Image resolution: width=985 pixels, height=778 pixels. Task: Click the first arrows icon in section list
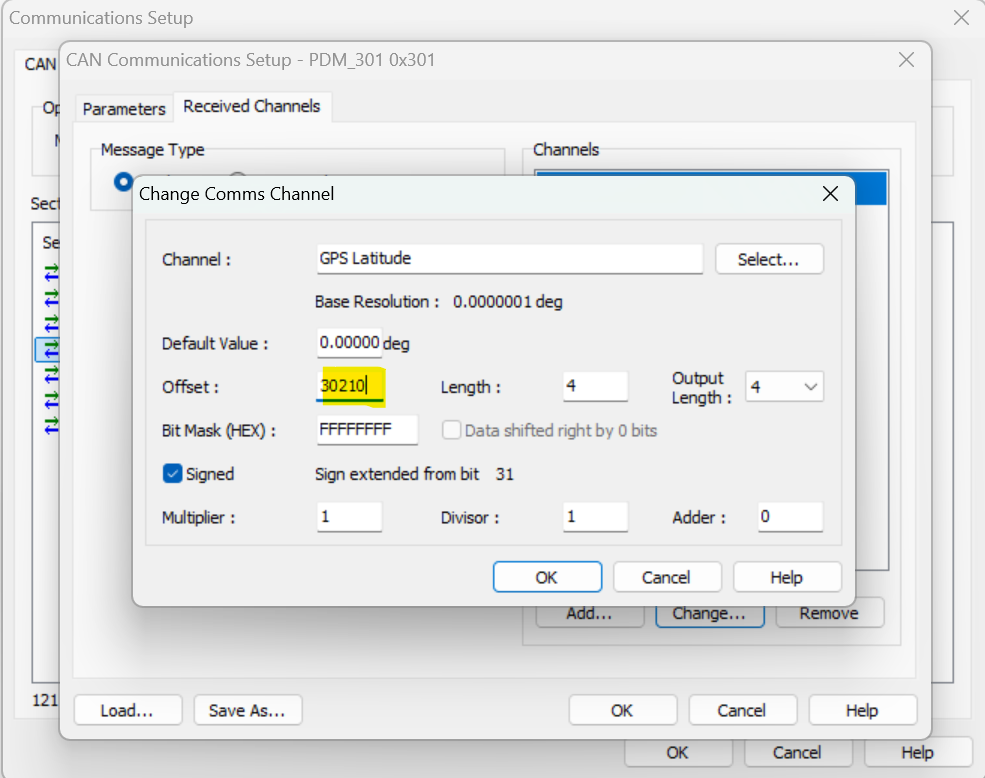pyautogui.click(x=52, y=271)
